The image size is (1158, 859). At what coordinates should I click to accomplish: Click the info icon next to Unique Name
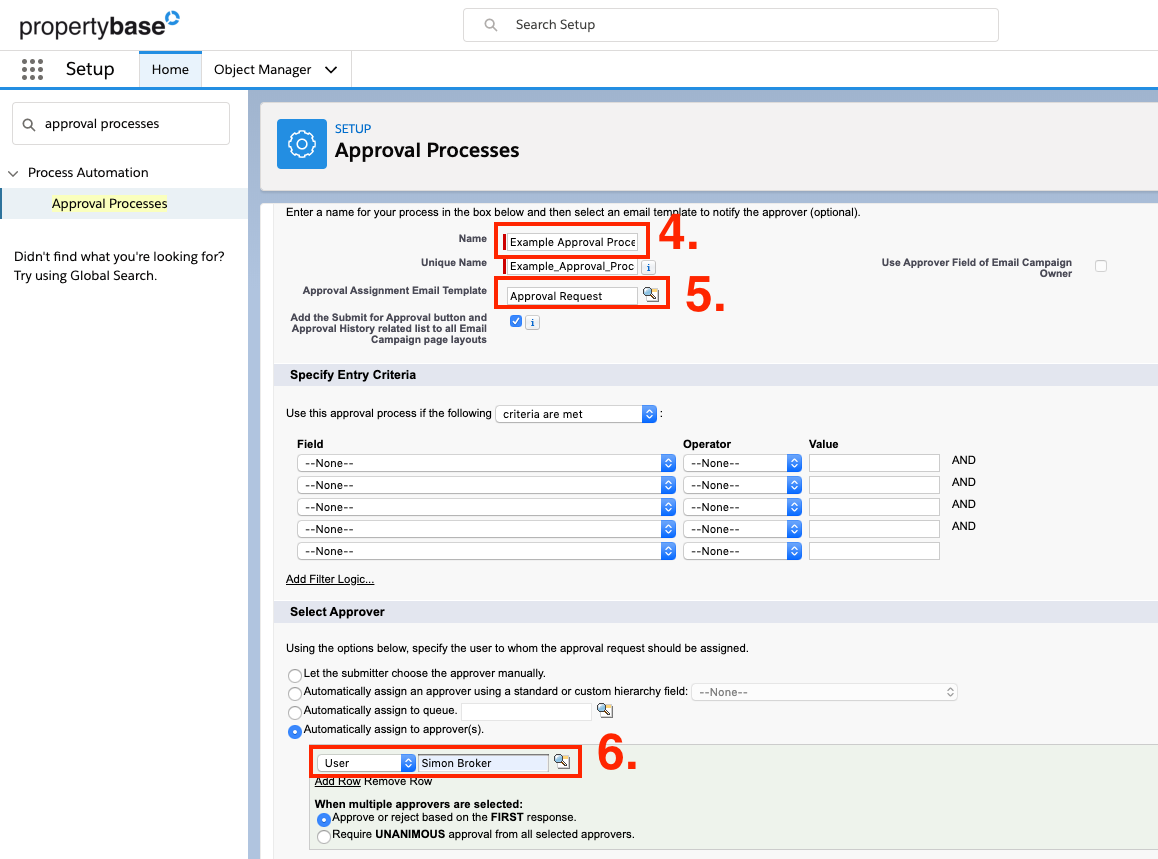click(648, 267)
